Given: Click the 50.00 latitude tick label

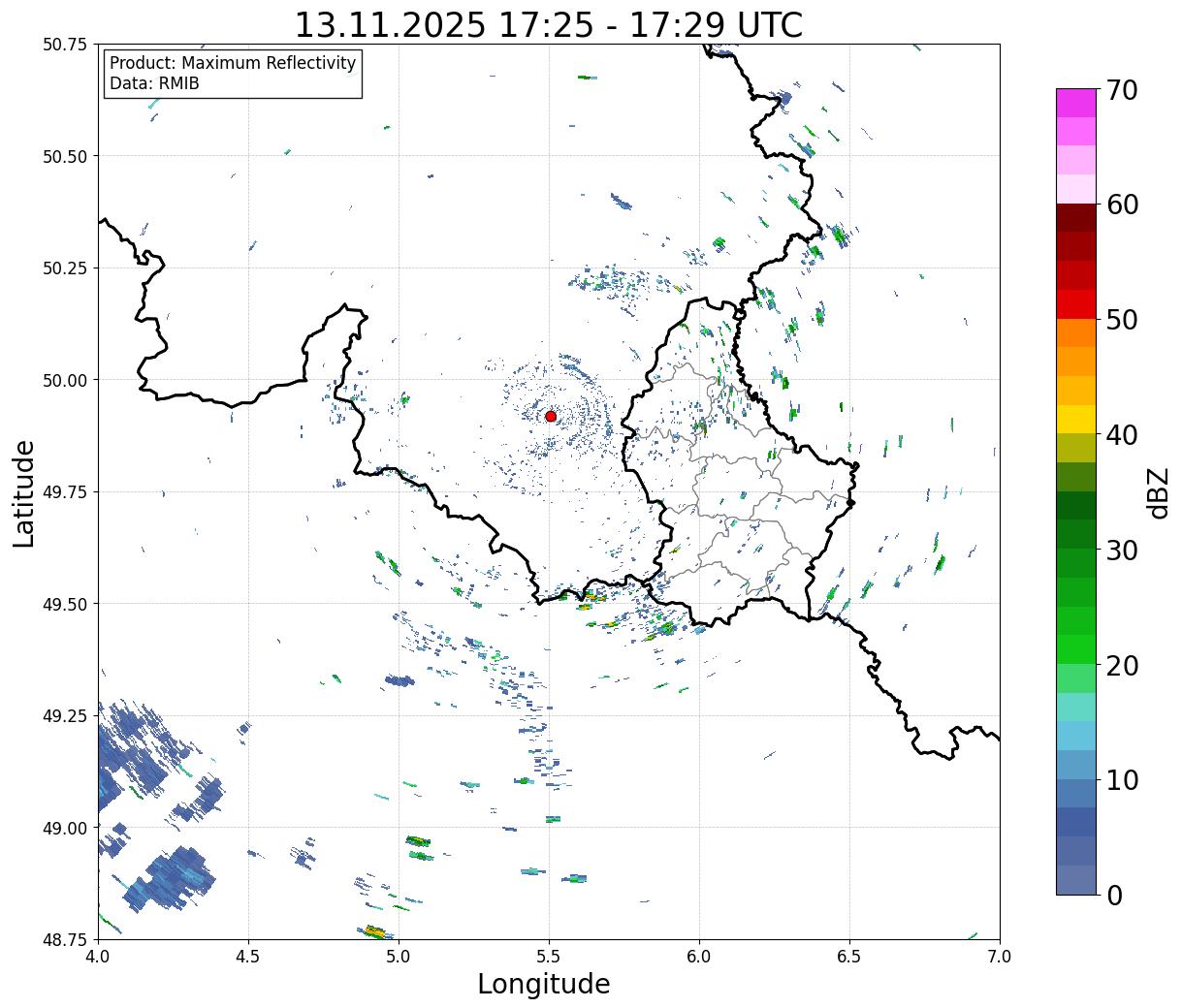Looking at the screenshot, I should click(65, 380).
